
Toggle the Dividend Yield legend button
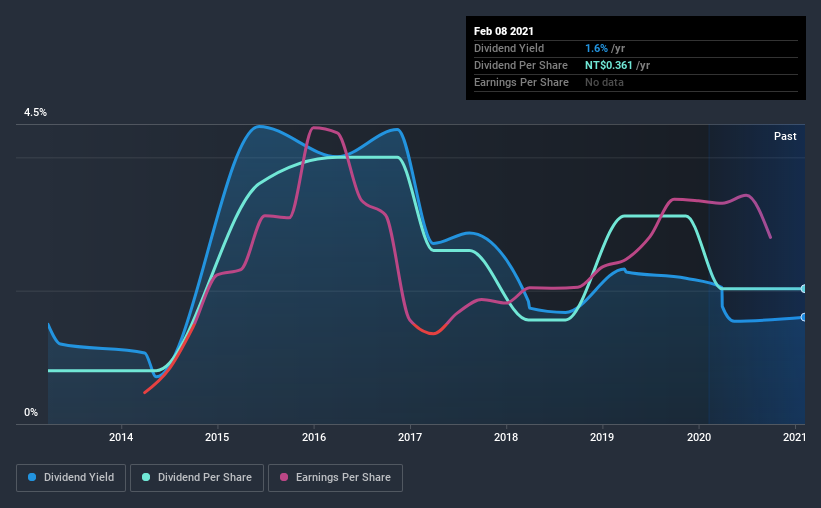71,478
